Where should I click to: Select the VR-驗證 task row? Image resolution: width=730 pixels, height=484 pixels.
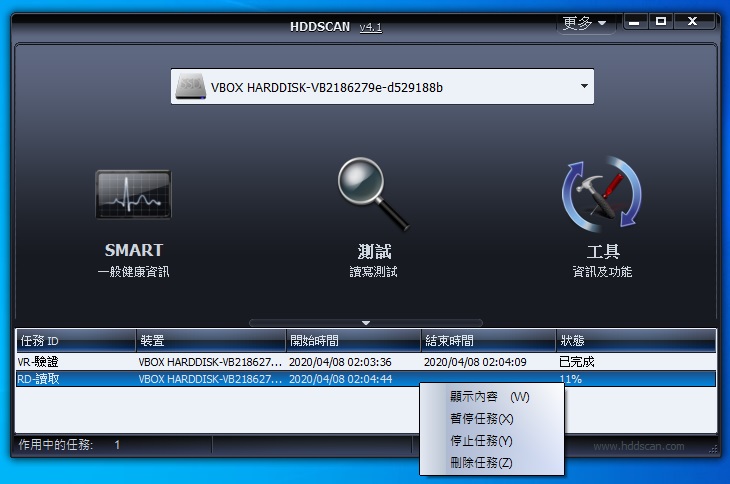coord(366,362)
